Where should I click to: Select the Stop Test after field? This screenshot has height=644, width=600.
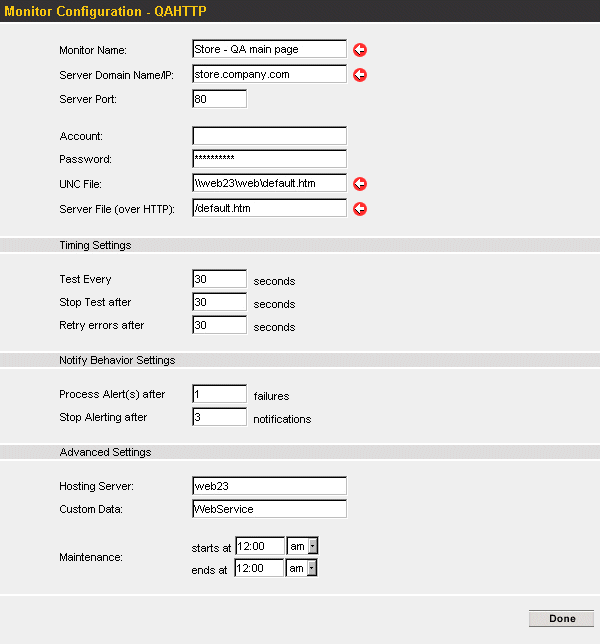point(219,302)
